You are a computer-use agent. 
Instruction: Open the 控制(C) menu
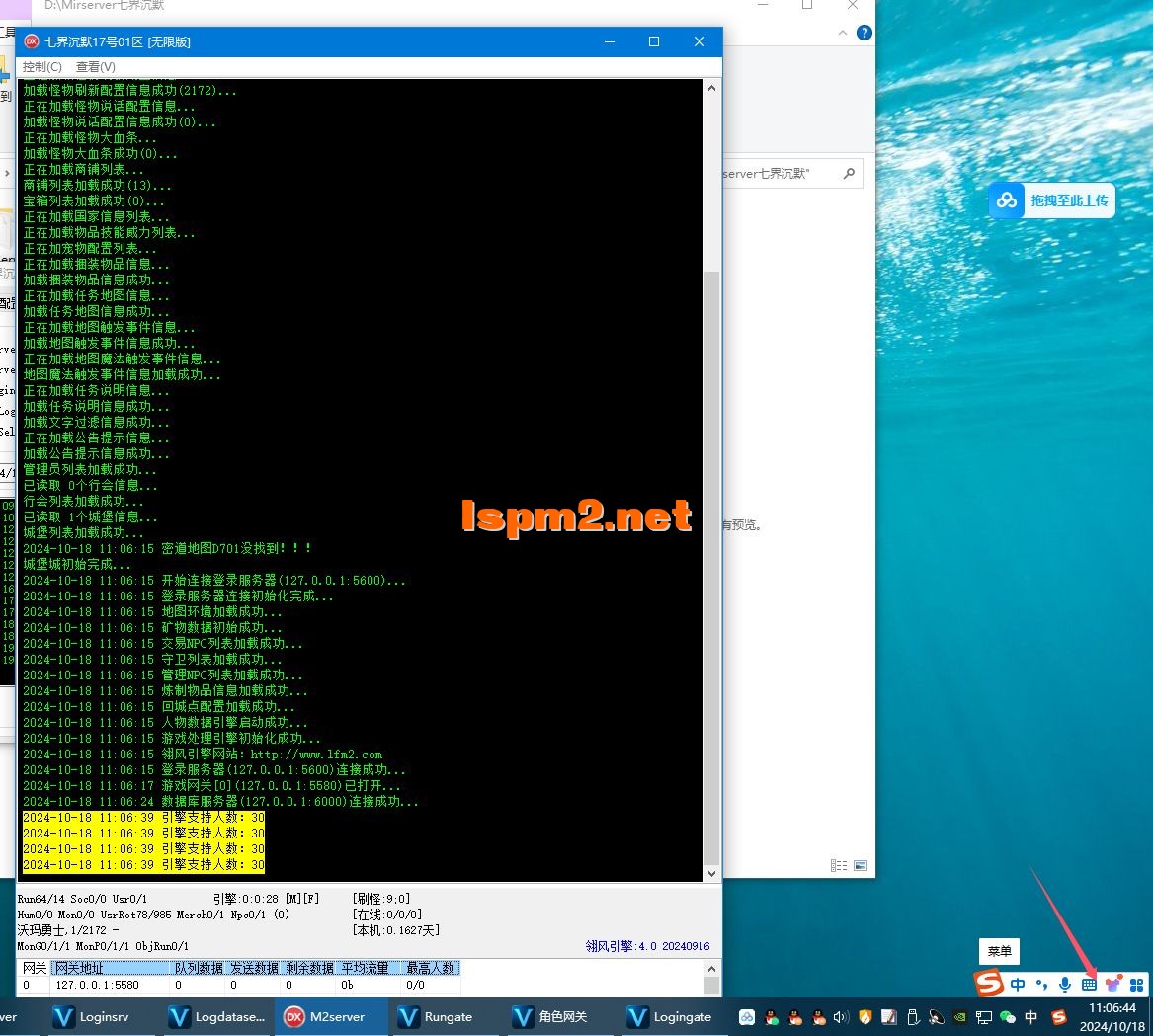coord(41,66)
